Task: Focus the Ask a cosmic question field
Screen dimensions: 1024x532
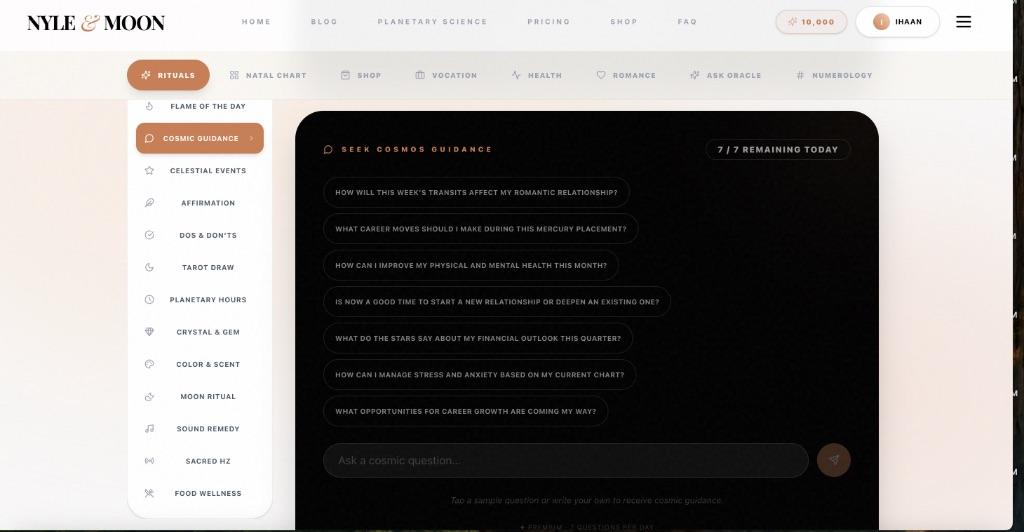Action: (x=566, y=461)
